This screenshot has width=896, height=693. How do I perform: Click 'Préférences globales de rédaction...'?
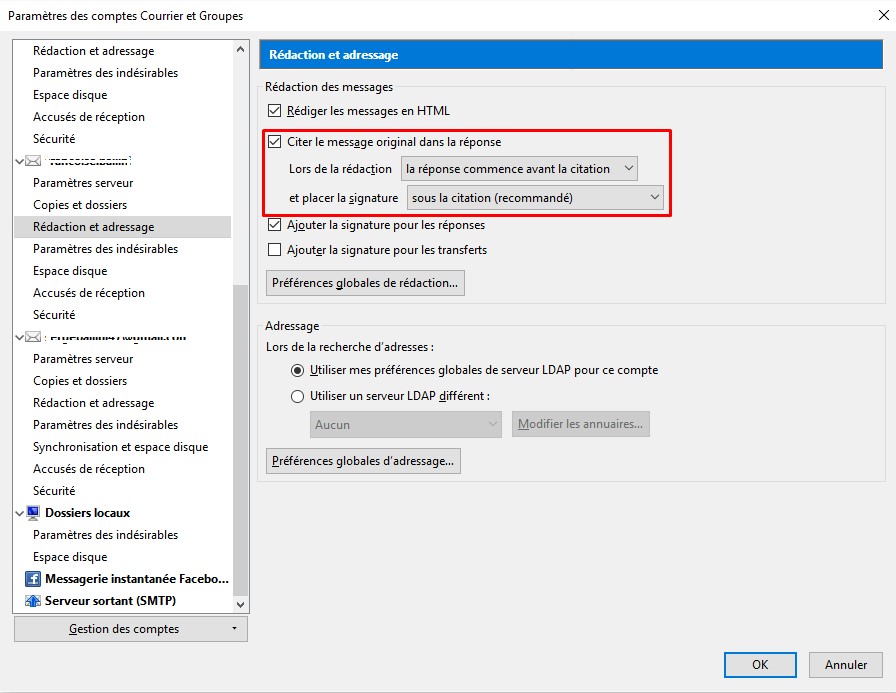click(x=364, y=283)
